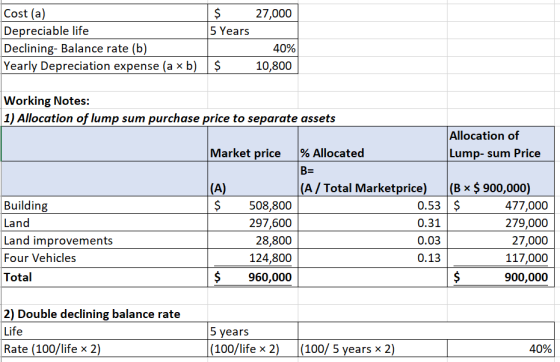Click the 'Land improvements' row label
The width and height of the screenshot is (560, 362).
pos(105,240)
